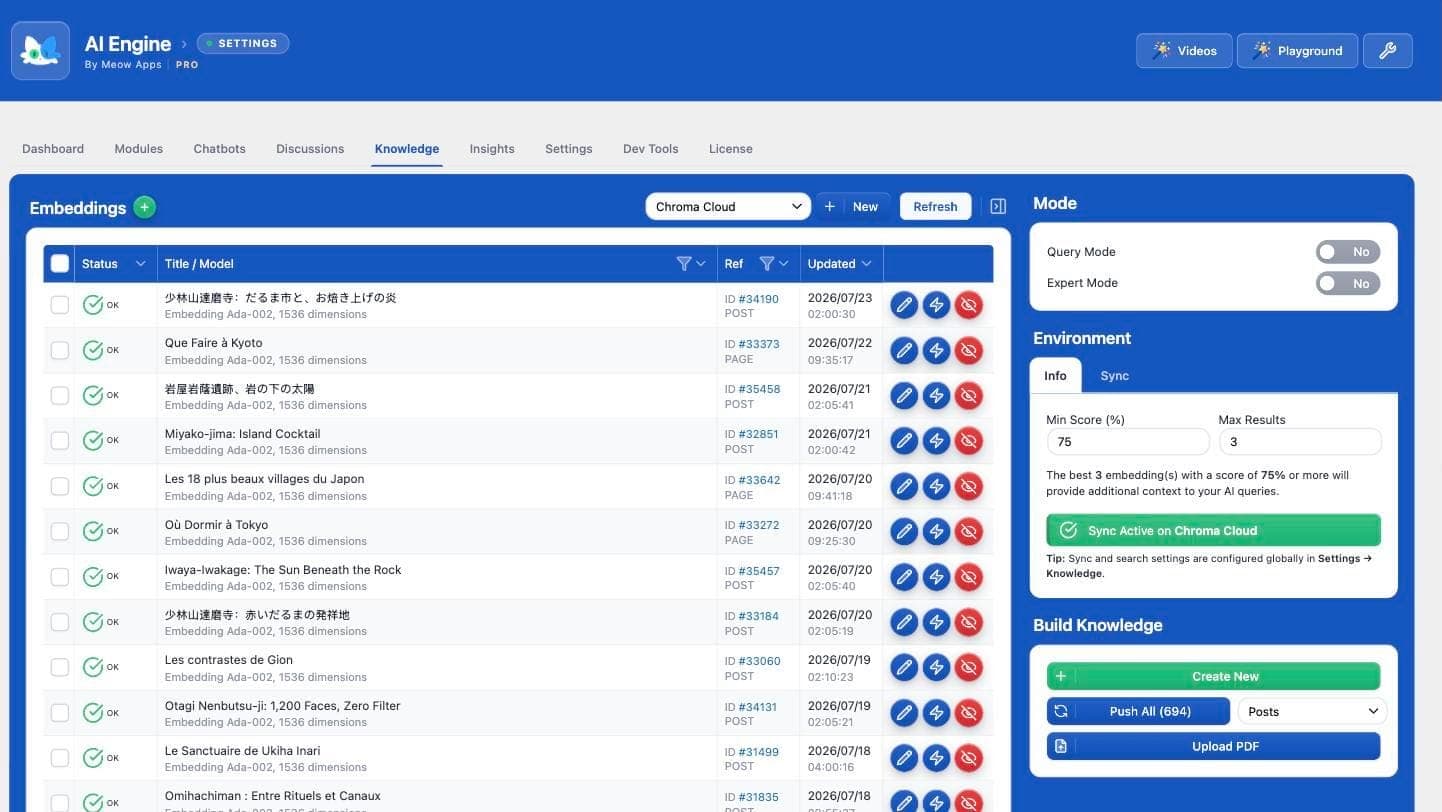This screenshot has height=812, width=1442.
Task: Click the green add embedding plus icon
Action: click(x=144, y=207)
